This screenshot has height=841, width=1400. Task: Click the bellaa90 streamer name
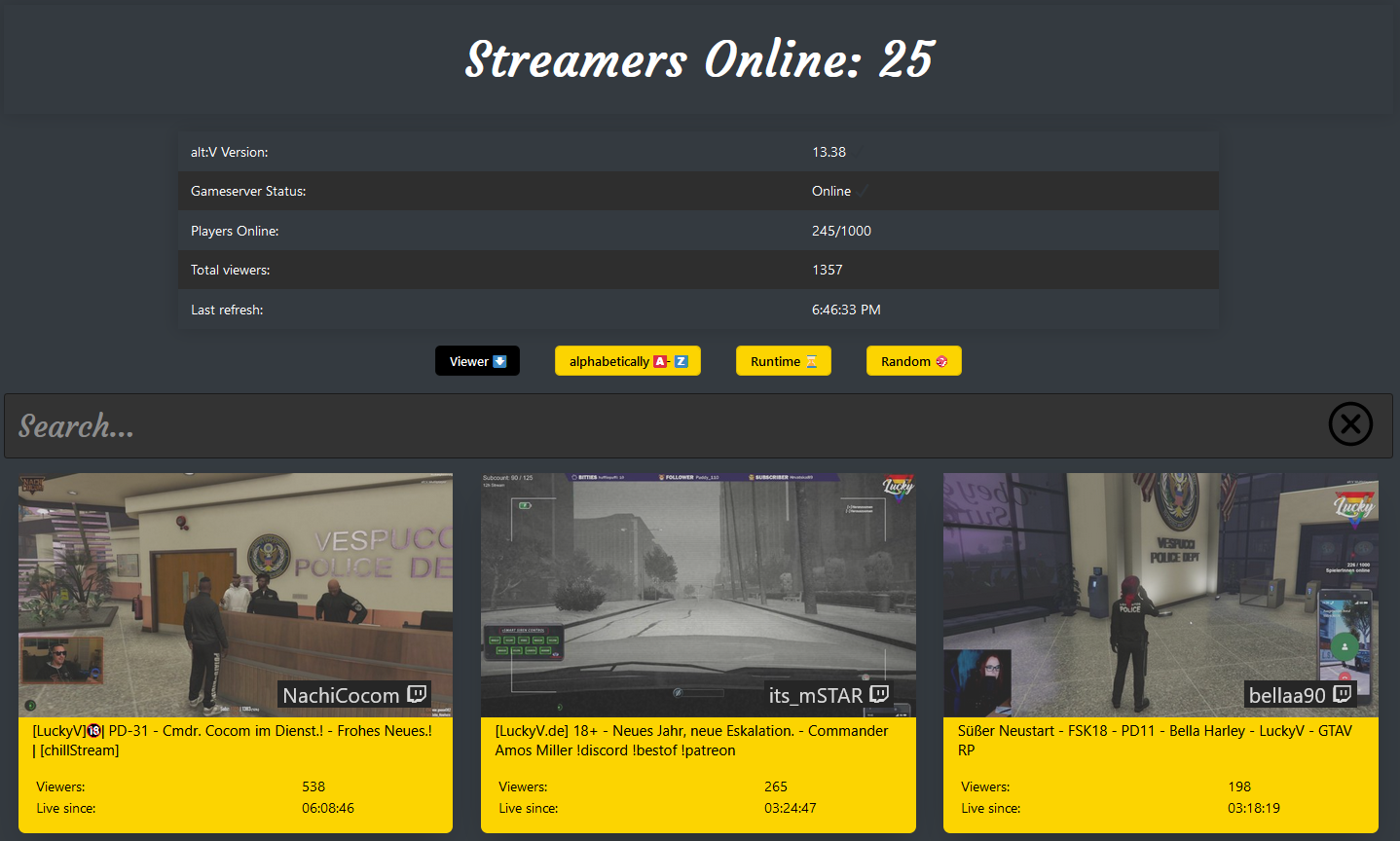[1287, 695]
